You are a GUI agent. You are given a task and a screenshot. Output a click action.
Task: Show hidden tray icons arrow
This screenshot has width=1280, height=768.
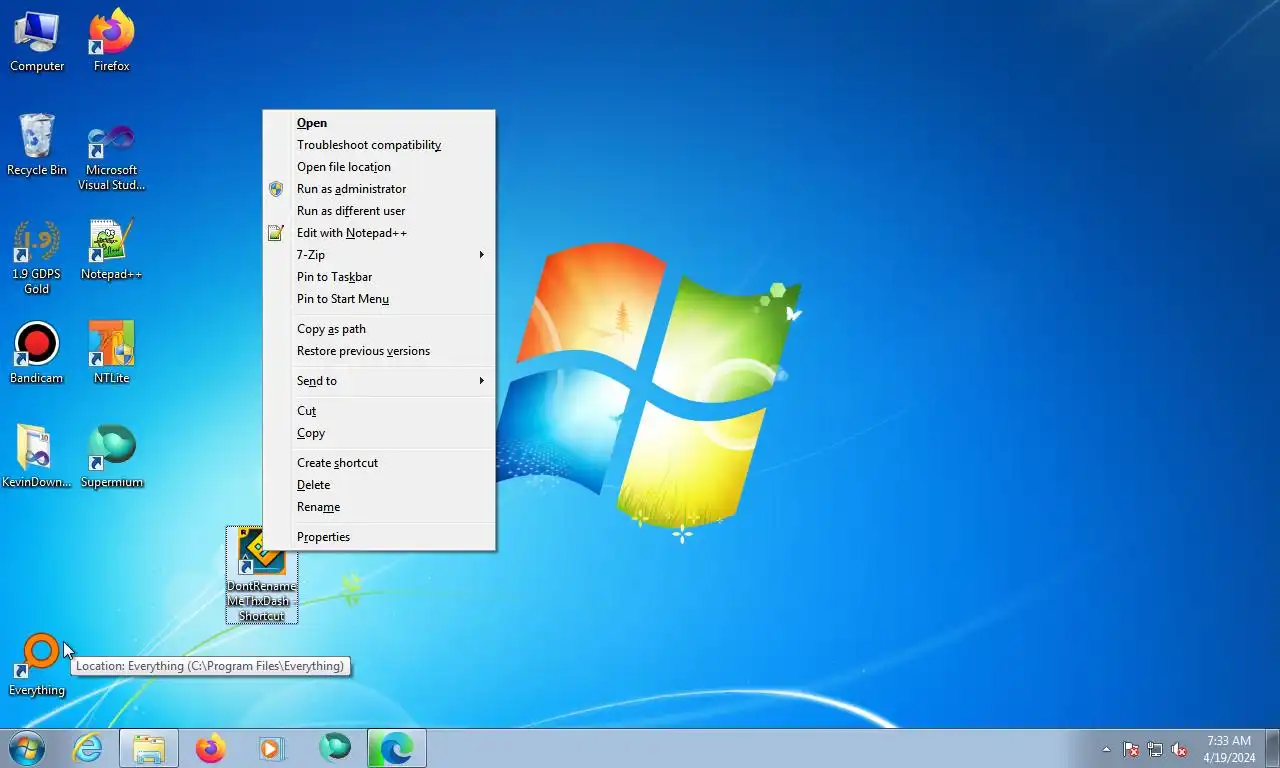[1106, 749]
